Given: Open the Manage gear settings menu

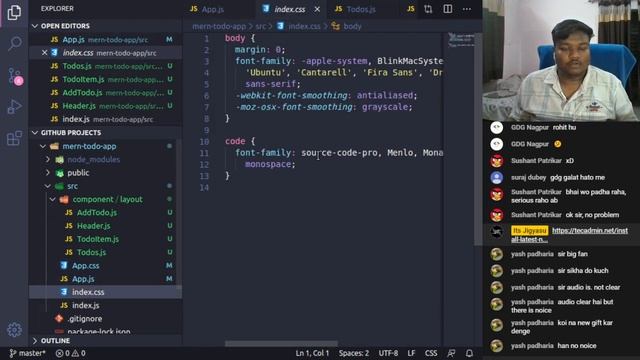Looking at the screenshot, I should [x=14, y=329].
